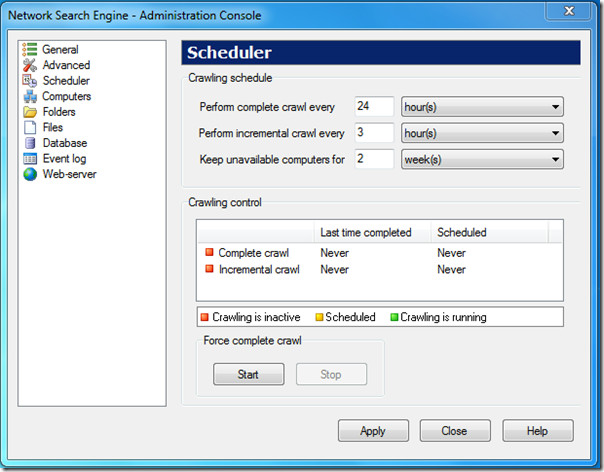Close the Administration Console dialog
This screenshot has width=604, height=472.
click(x=455, y=431)
